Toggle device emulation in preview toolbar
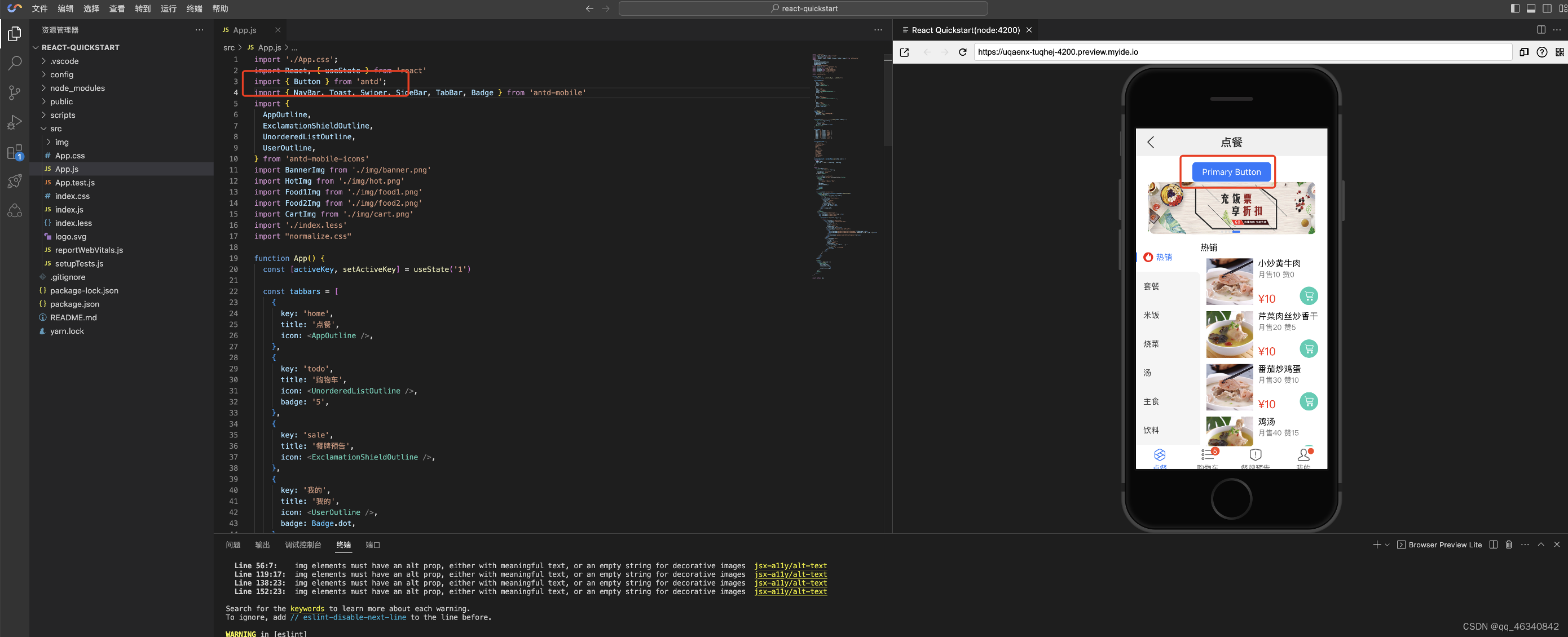 click(1524, 52)
